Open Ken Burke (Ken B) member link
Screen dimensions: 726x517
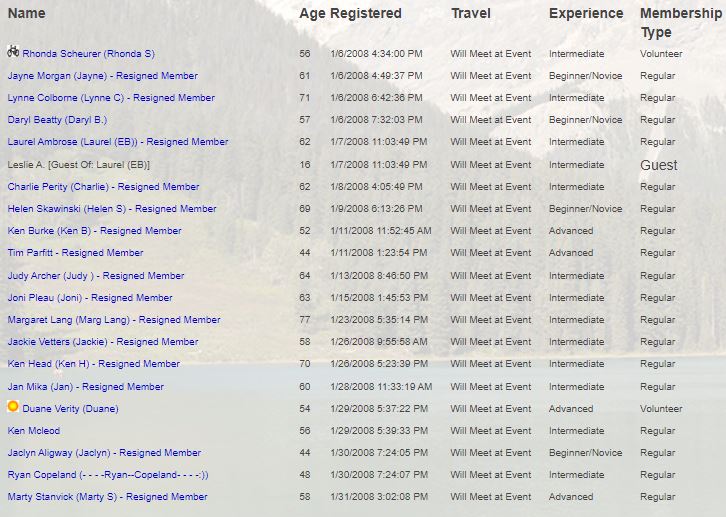[x=94, y=231]
